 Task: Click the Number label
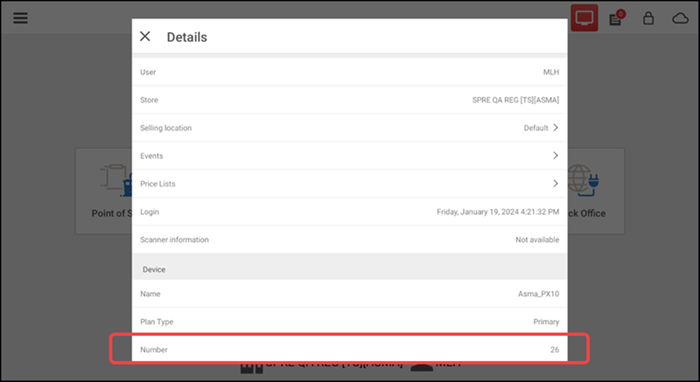(154, 350)
